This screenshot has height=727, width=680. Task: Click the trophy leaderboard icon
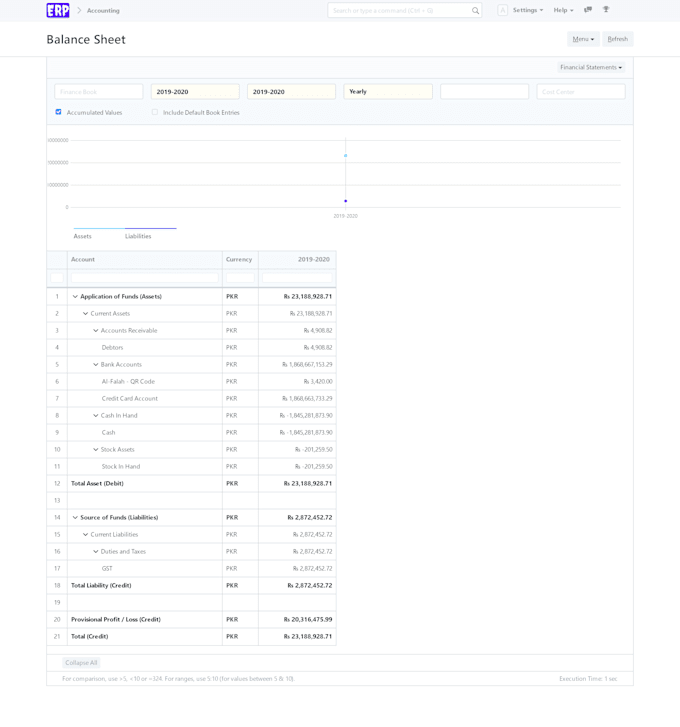click(606, 10)
